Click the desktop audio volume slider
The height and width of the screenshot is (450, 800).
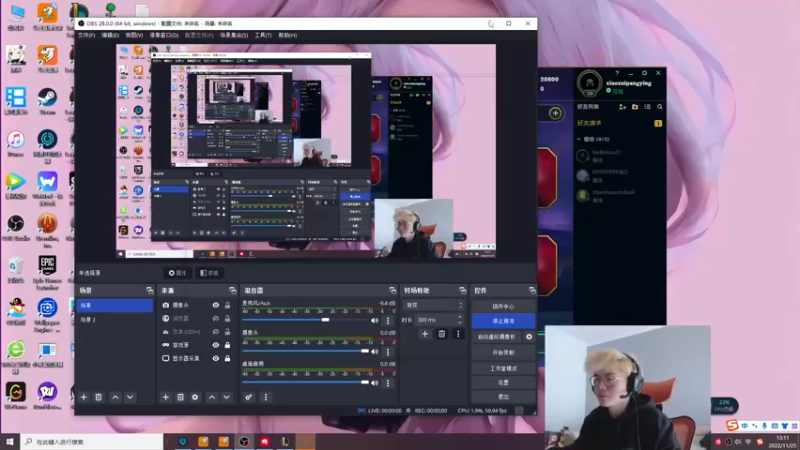305,382
